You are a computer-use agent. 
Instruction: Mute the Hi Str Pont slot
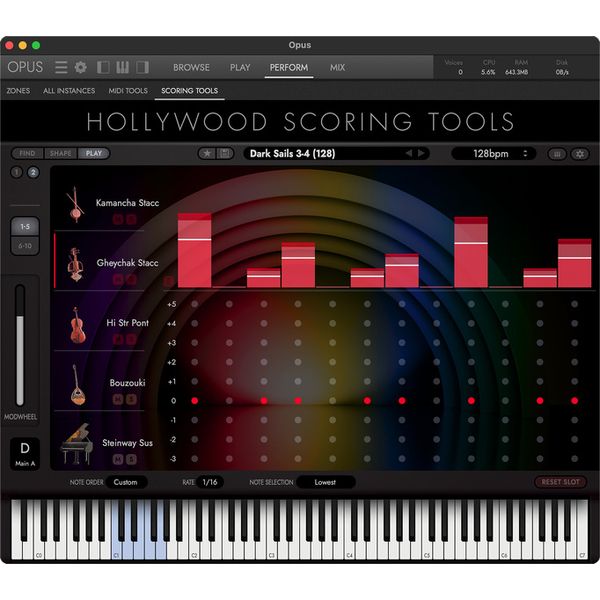pyautogui.click(x=118, y=339)
